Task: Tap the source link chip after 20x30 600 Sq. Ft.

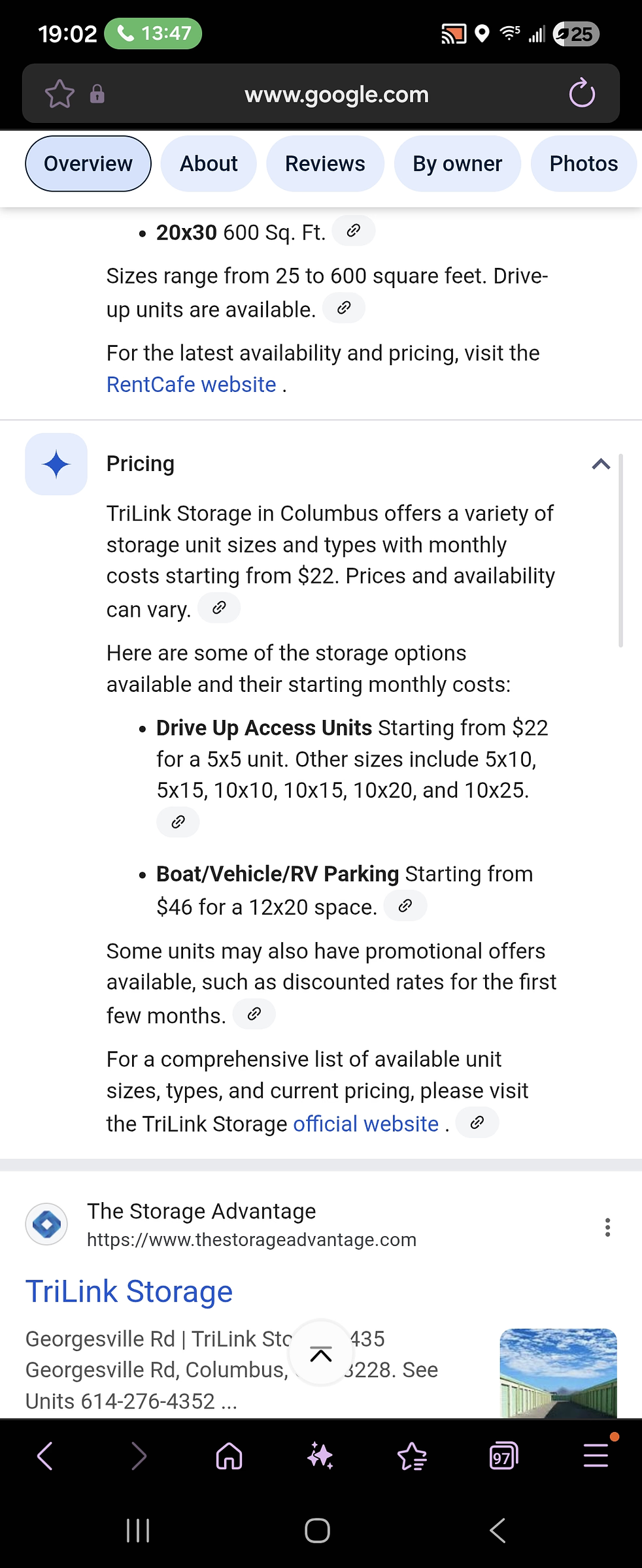Action: [354, 231]
